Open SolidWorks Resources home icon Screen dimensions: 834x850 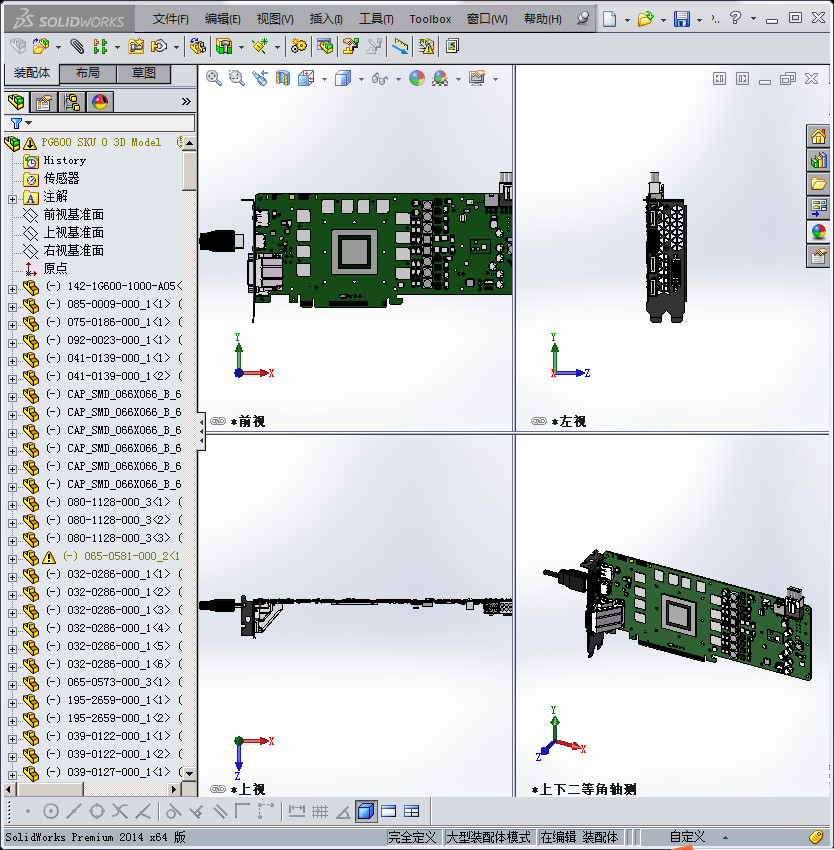click(818, 136)
